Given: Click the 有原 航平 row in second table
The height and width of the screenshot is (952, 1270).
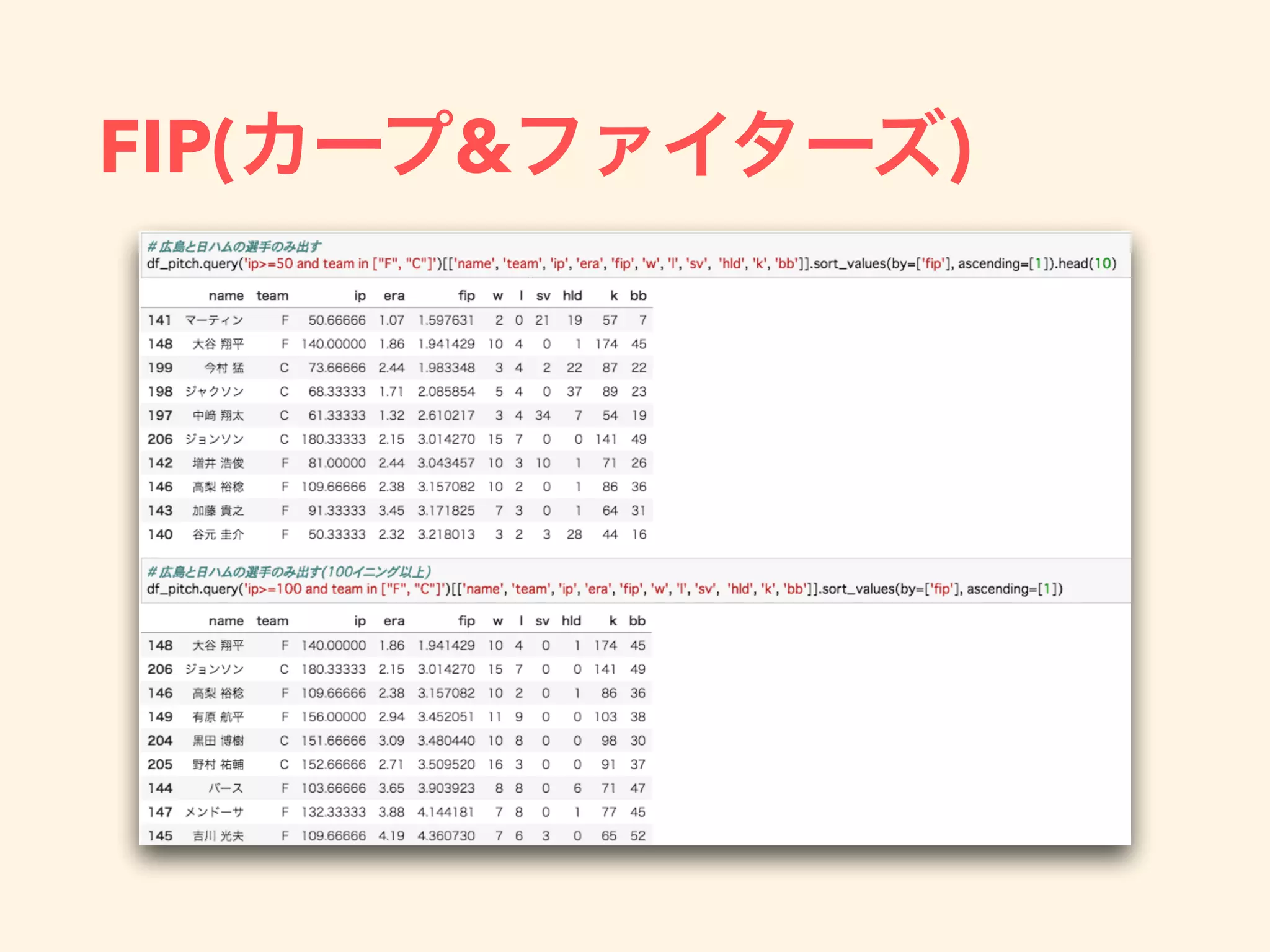Looking at the screenshot, I should tap(218, 717).
